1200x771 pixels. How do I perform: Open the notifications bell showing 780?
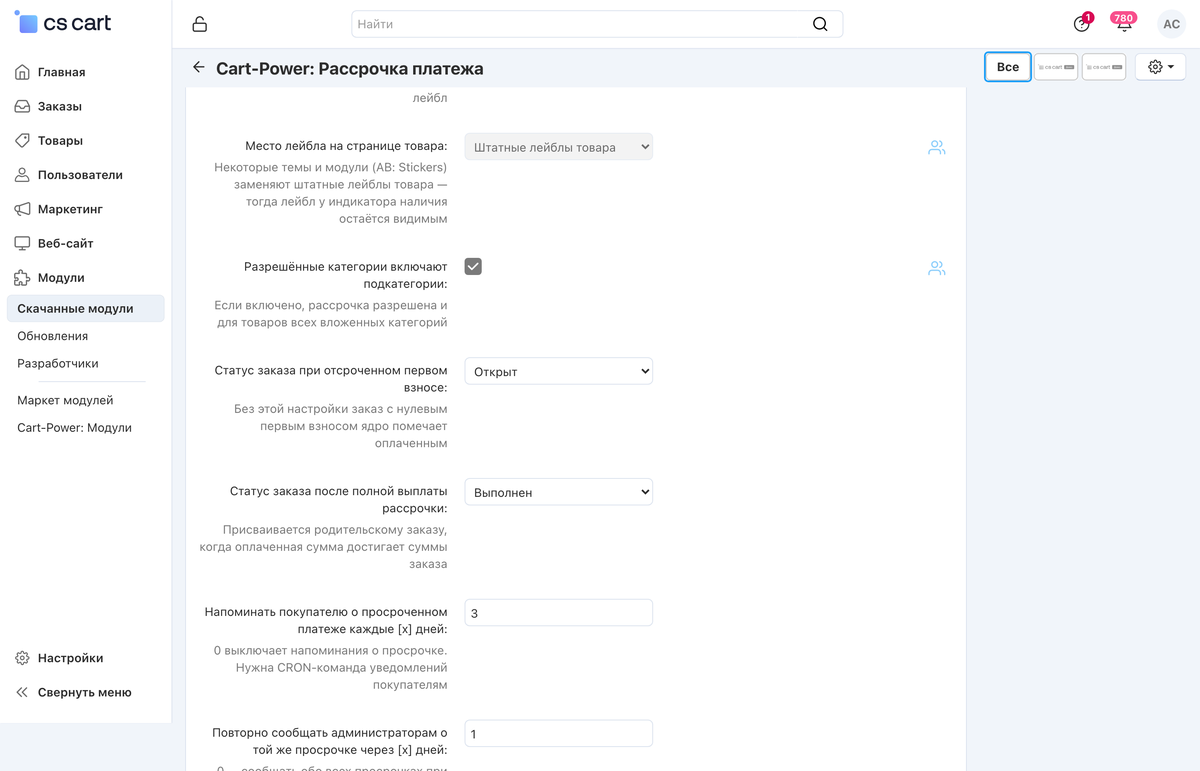(1124, 23)
